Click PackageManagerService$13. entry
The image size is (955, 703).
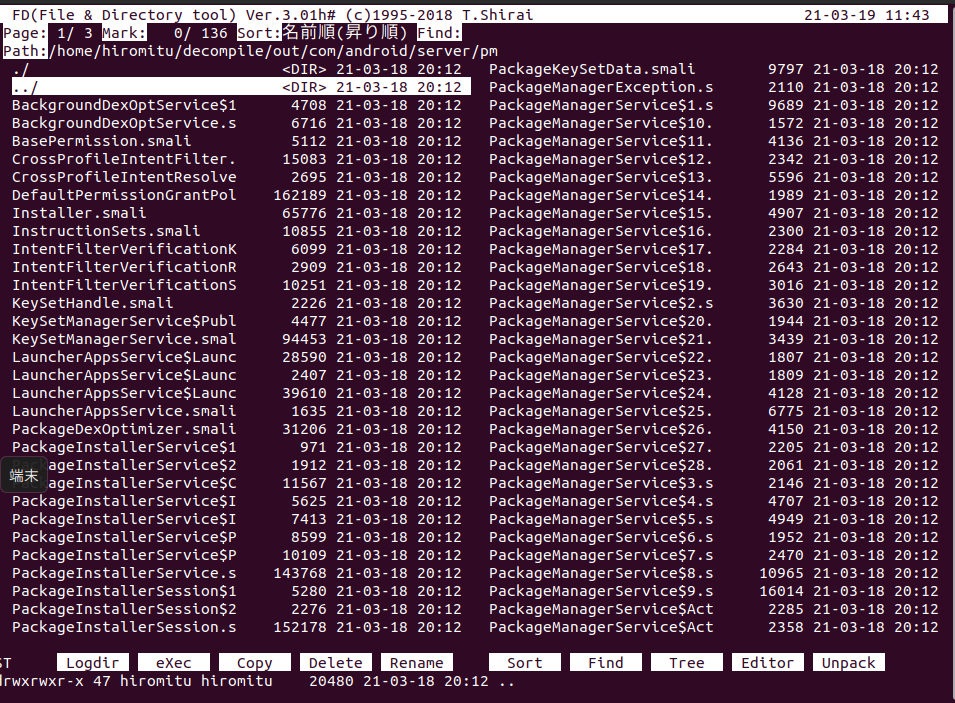[x=714, y=177]
